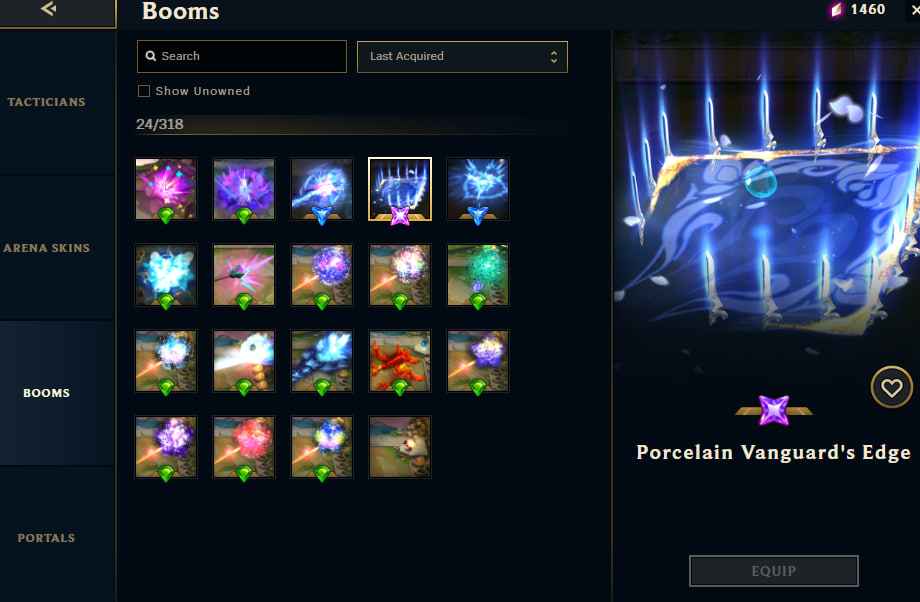Select the last boom thumbnail without a gem
This screenshot has height=602, width=920.
(x=400, y=447)
